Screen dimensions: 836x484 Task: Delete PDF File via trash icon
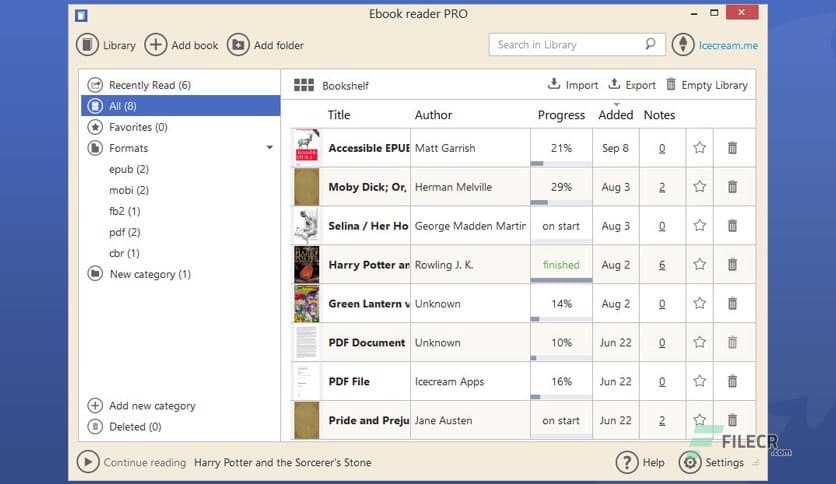pos(733,381)
